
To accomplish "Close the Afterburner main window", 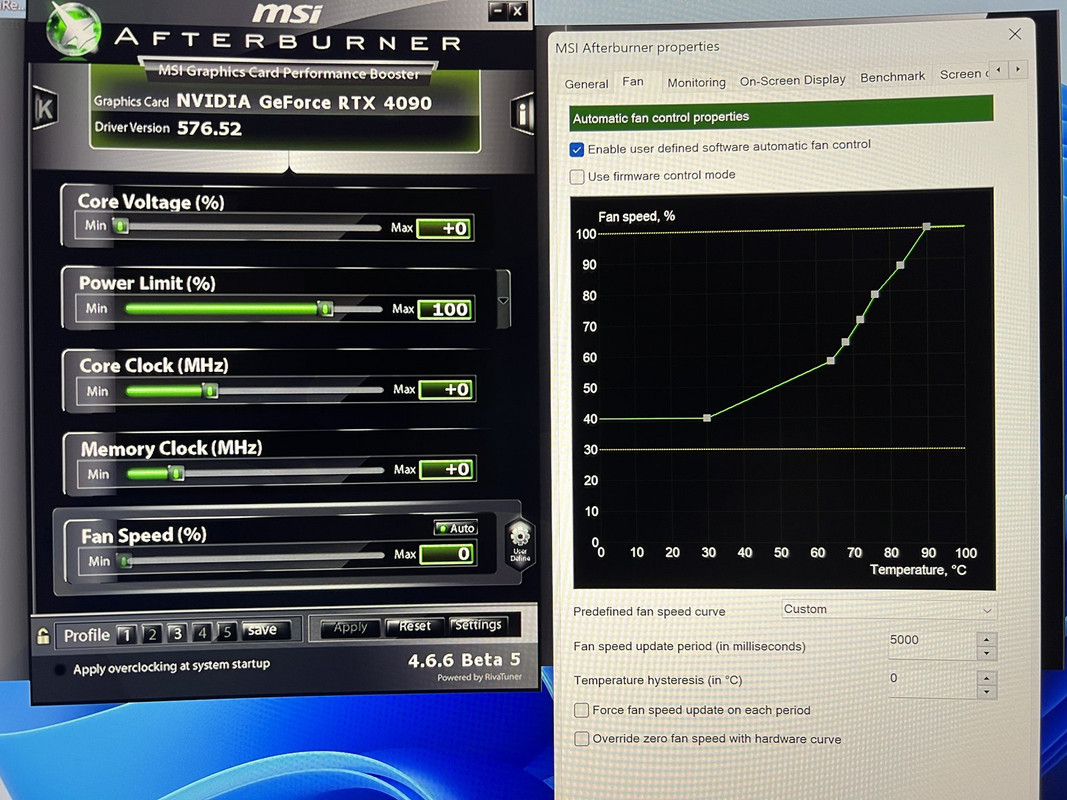I will 517,10.
